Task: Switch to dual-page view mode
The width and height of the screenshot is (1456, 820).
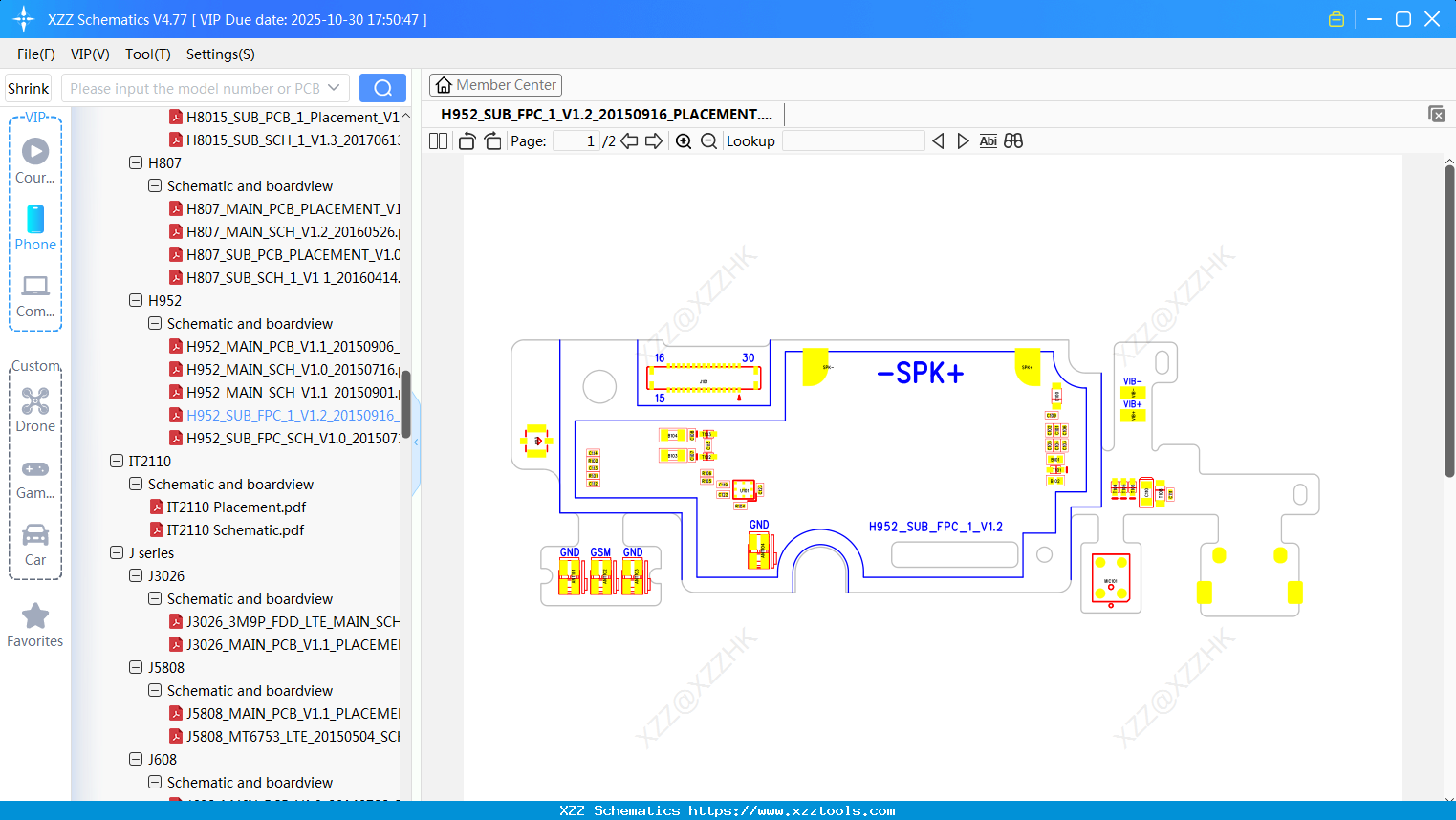Action: (438, 140)
